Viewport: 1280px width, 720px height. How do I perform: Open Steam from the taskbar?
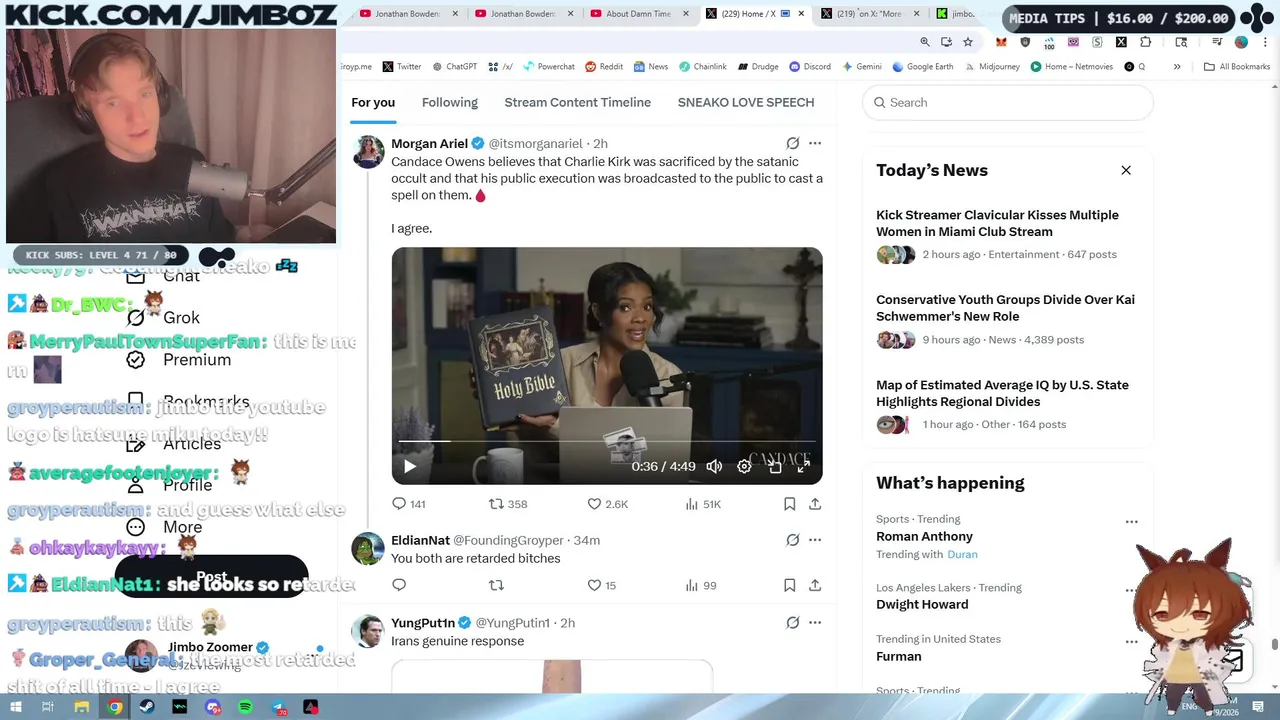[x=147, y=707]
